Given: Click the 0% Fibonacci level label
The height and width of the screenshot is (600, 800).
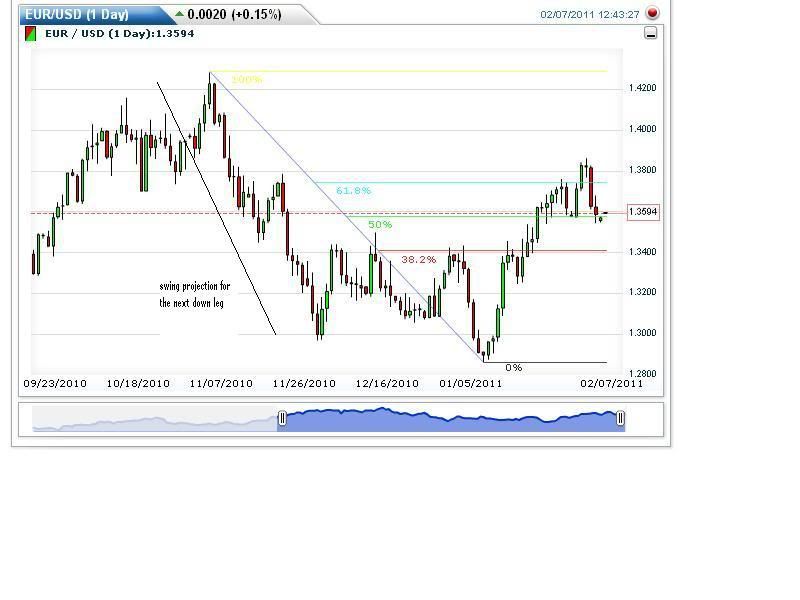Looking at the screenshot, I should coord(514,367).
